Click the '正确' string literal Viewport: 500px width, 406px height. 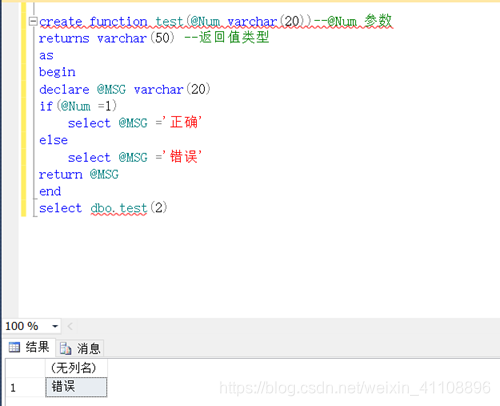182,122
